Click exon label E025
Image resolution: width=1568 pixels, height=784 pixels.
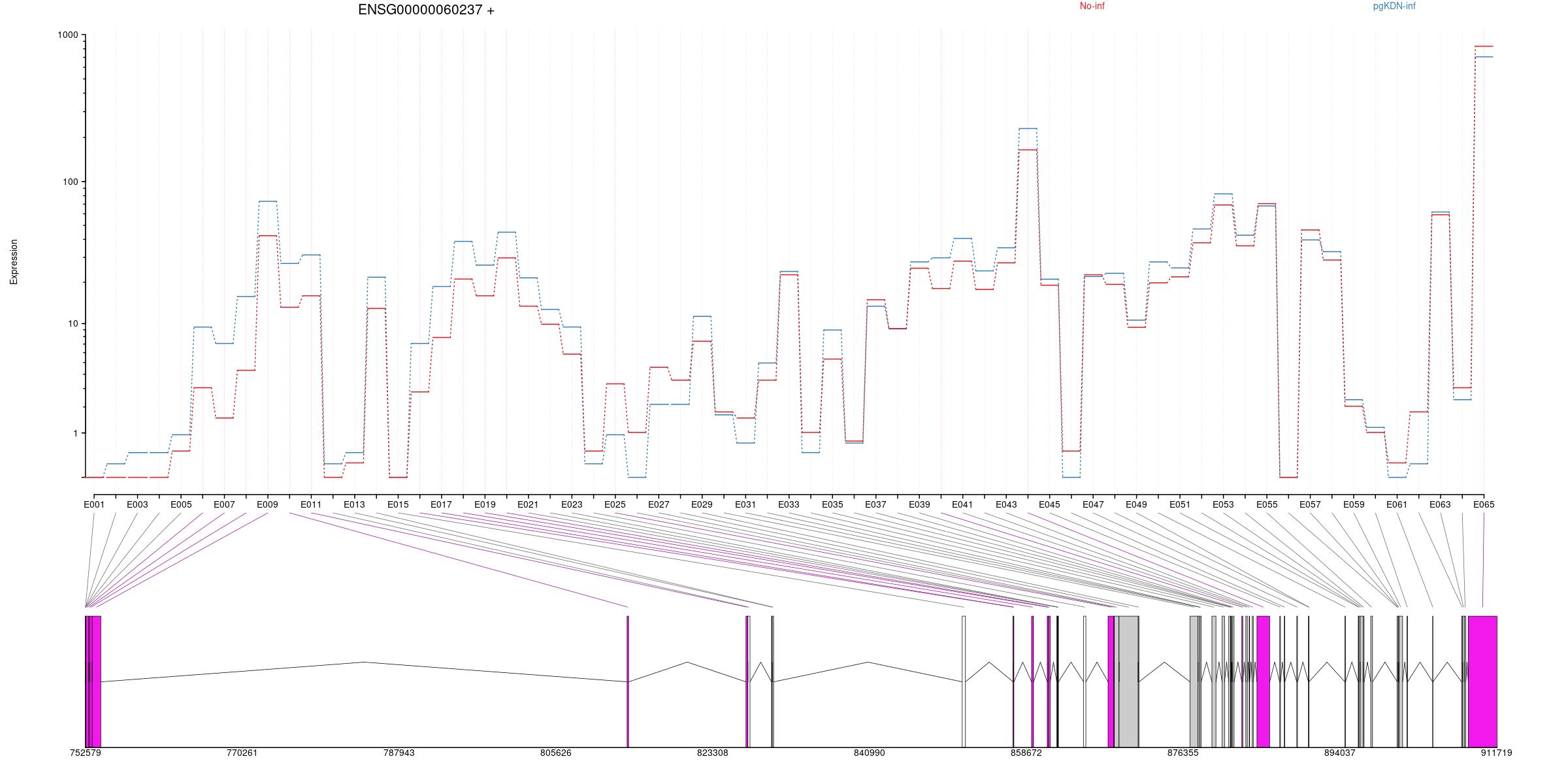(615, 504)
